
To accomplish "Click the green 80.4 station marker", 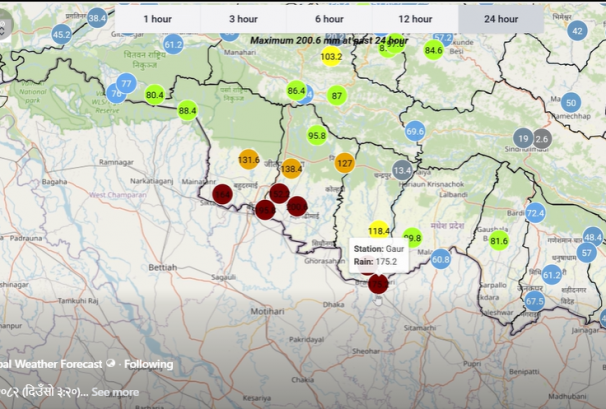I will pos(154,95).
